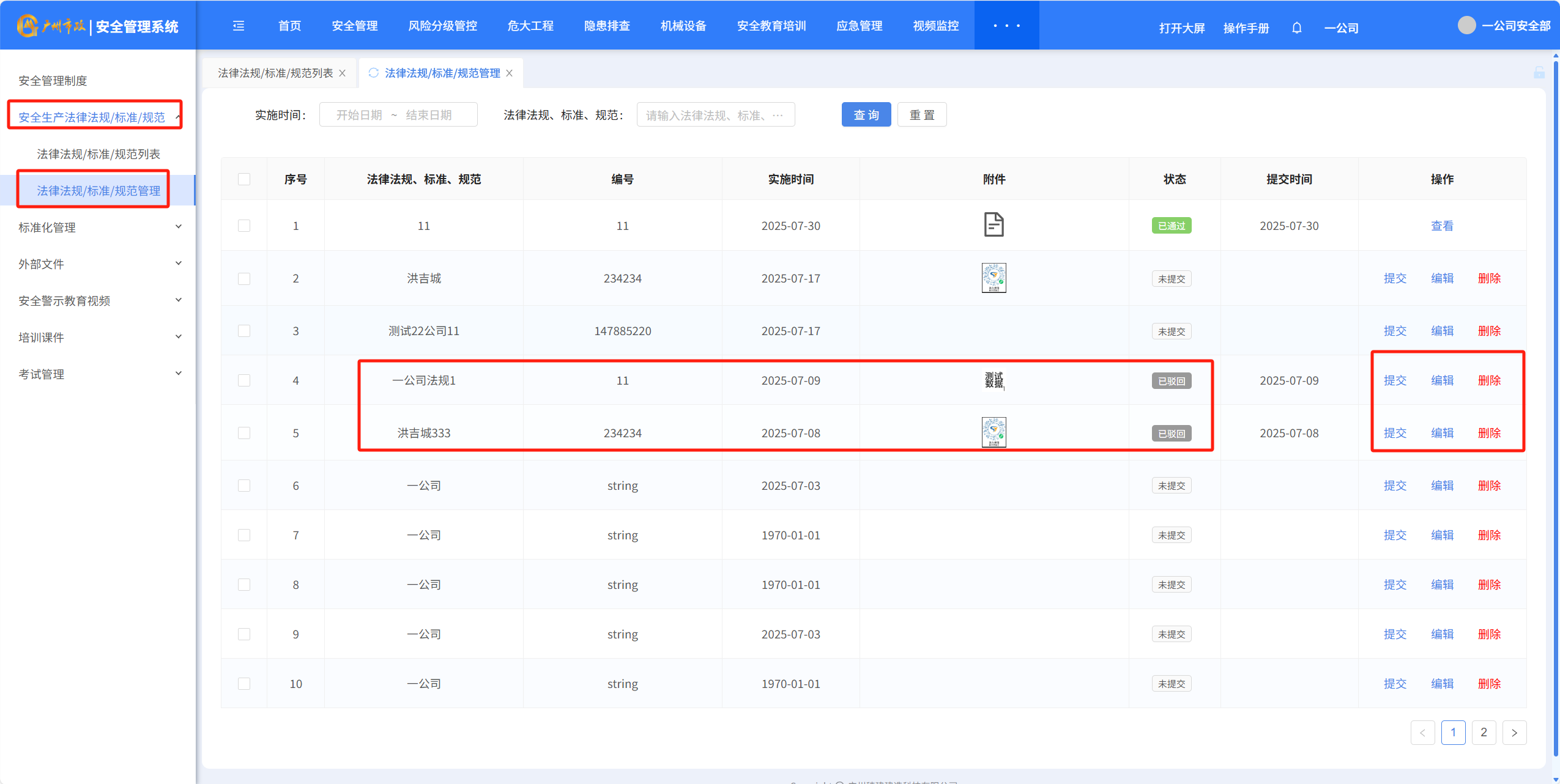Click 删除 for row 3 测试22公司11
This screenshot has width=1560, height=784.
pyautogui.click(x=1489, y=331)
